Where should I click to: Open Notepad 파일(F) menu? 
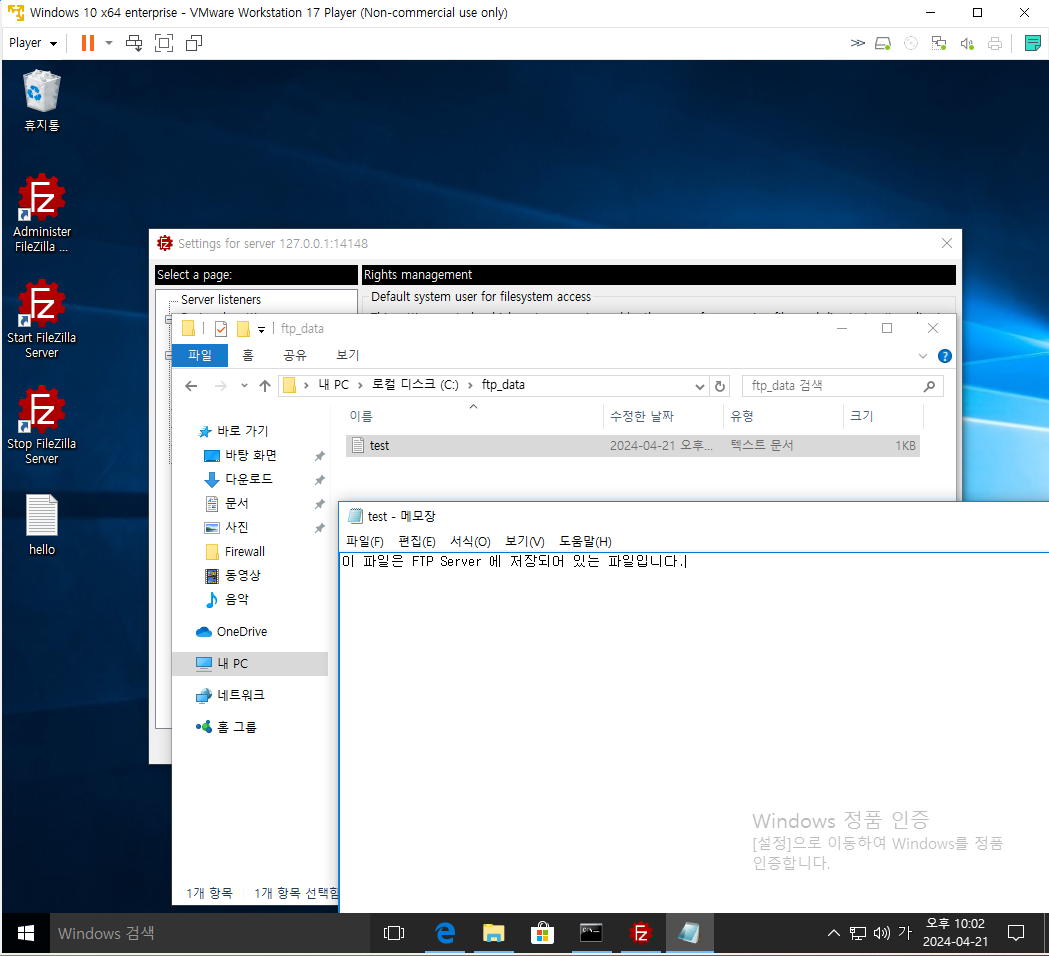[365, 542]
